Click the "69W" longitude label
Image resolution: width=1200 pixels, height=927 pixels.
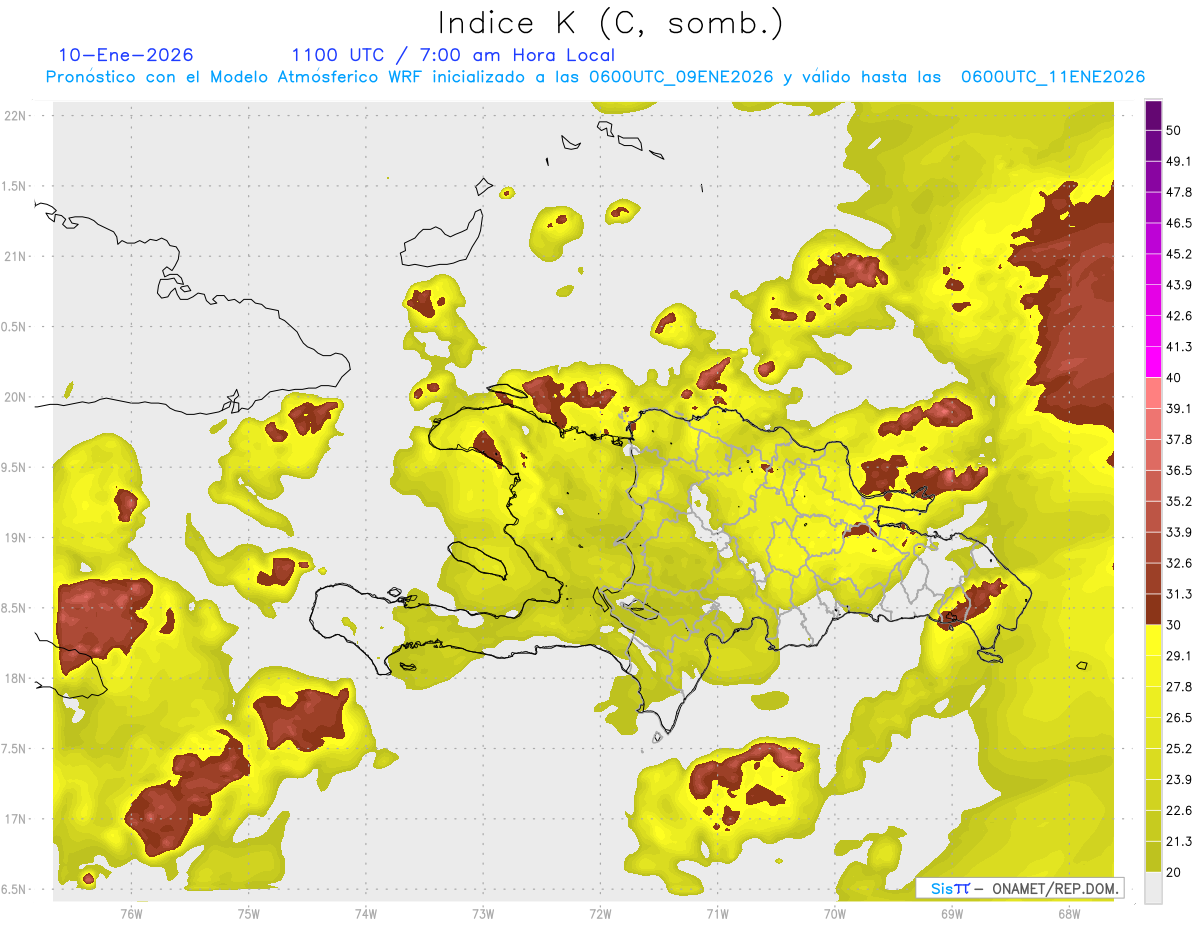click(x=952, y=913)
